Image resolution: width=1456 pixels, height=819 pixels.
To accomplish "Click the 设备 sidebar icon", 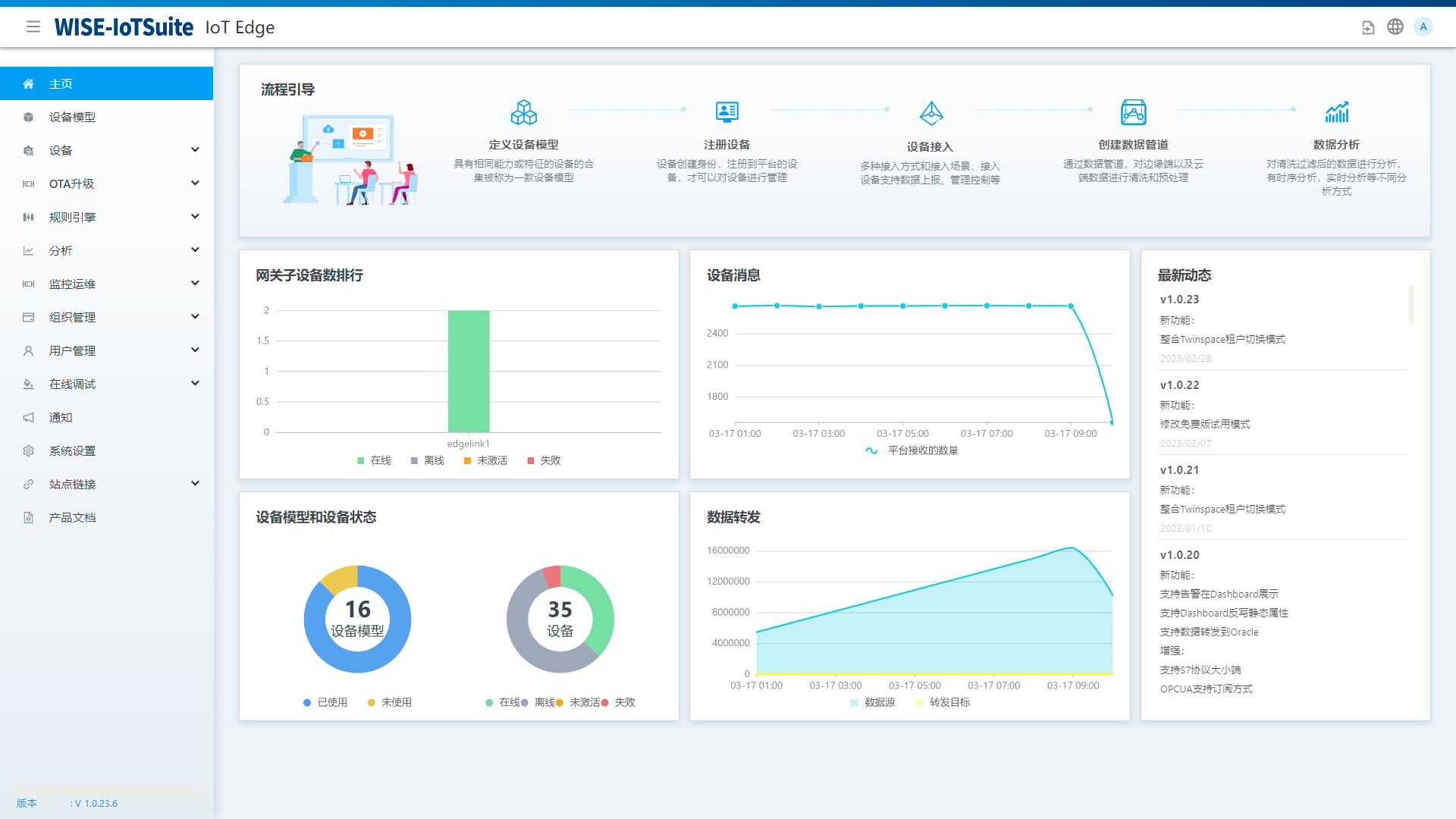I will (29, 150).
